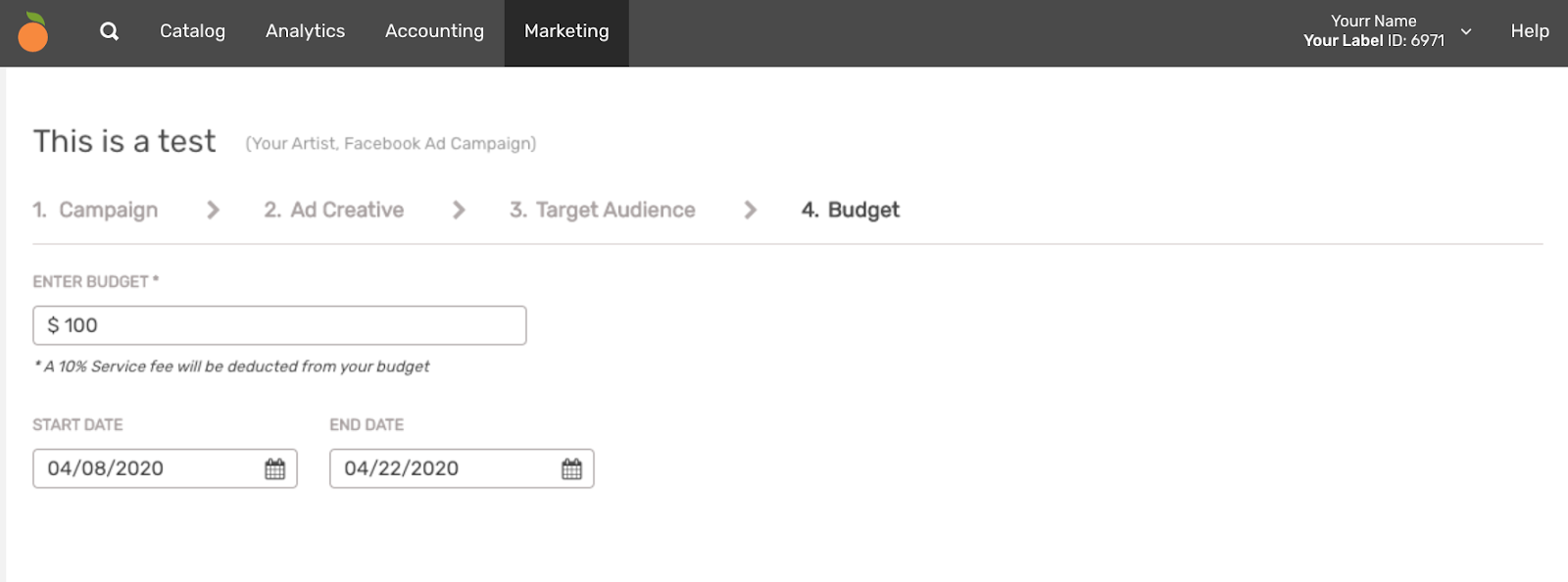The width and height of the screenshot is (1568, 582).
Task: Open the End Date calendar picker icon
Action: point(571,468)
